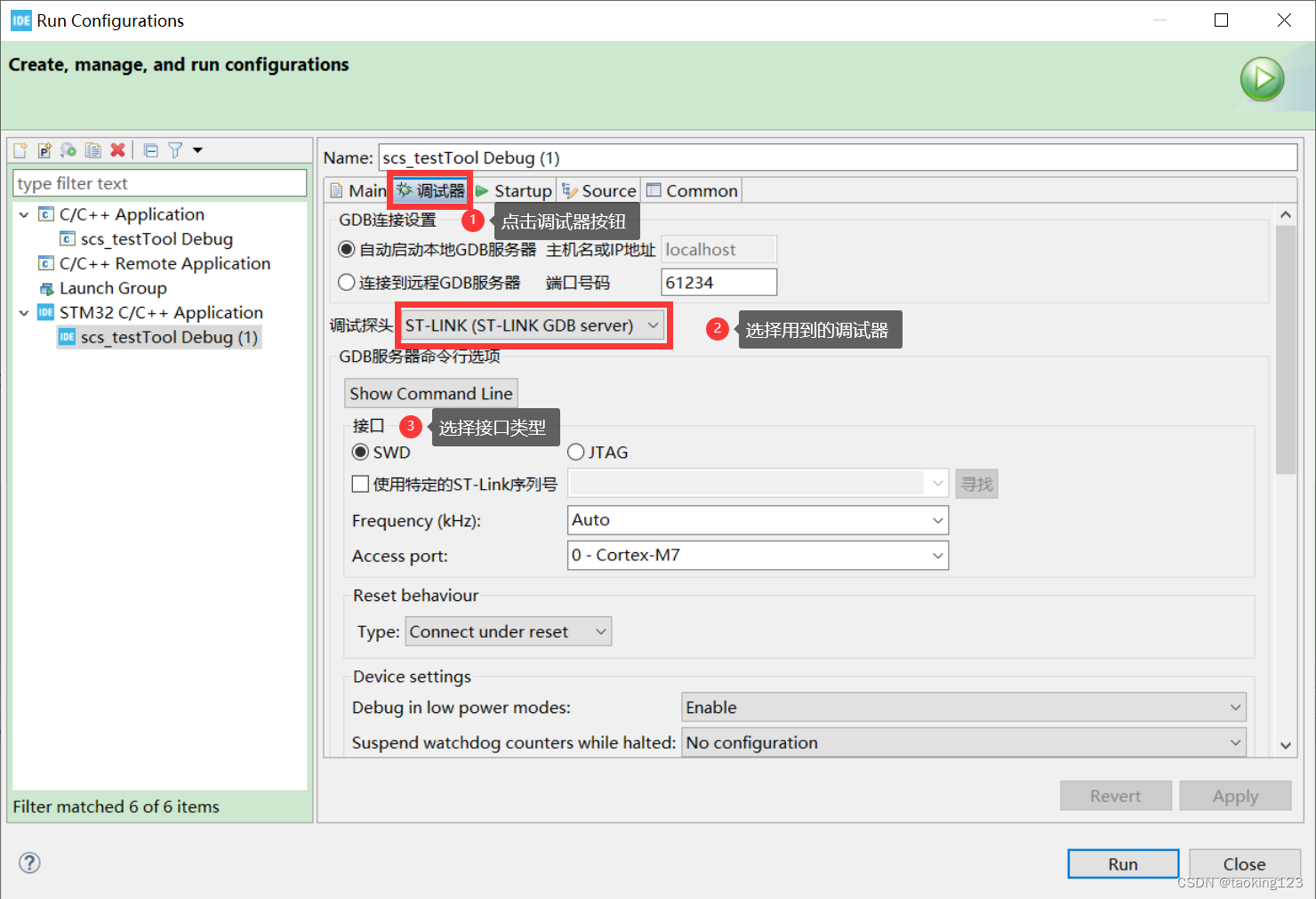
Task: Click the port number field 61234
Action: [x=719, y=283]
